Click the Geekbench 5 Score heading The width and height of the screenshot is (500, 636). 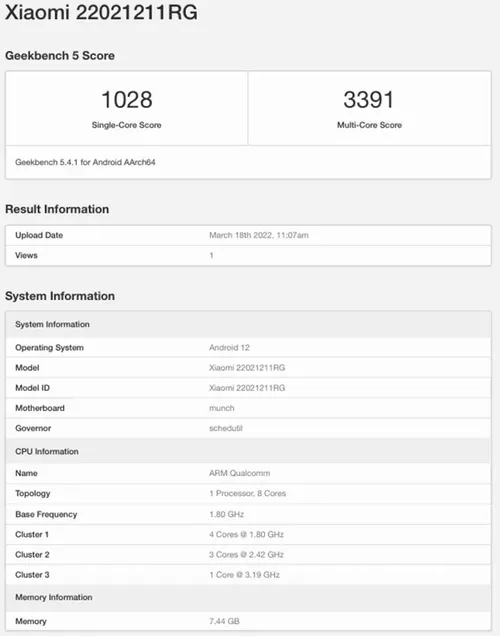coord(60,56)
